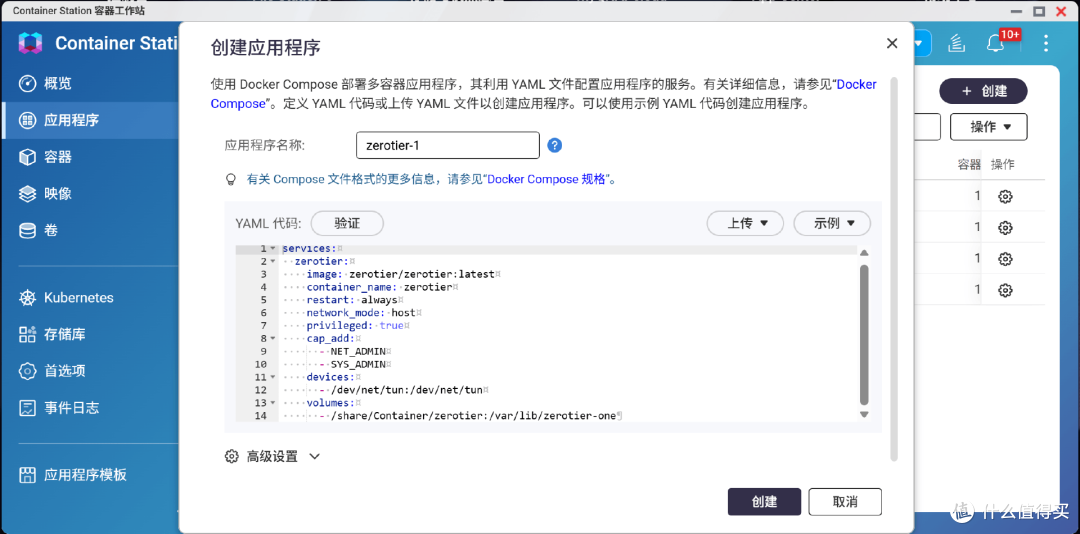
Task: Collapse the services fold arrow on line 1
Action: 273,249
